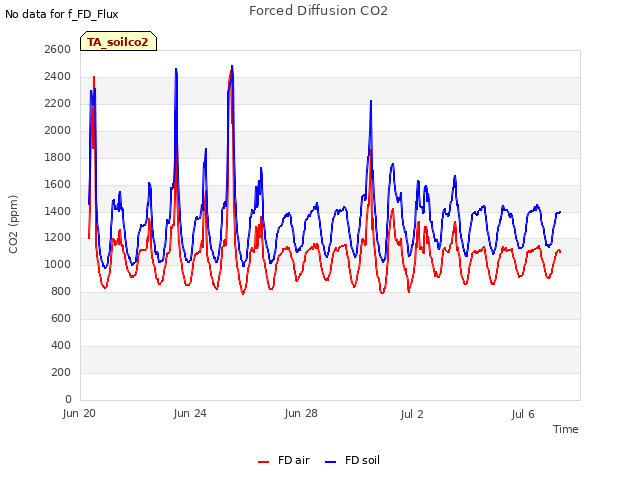Click the Jun 24 x-axis label
This screenshot has height=480, width=640.
tap(190, 413)
